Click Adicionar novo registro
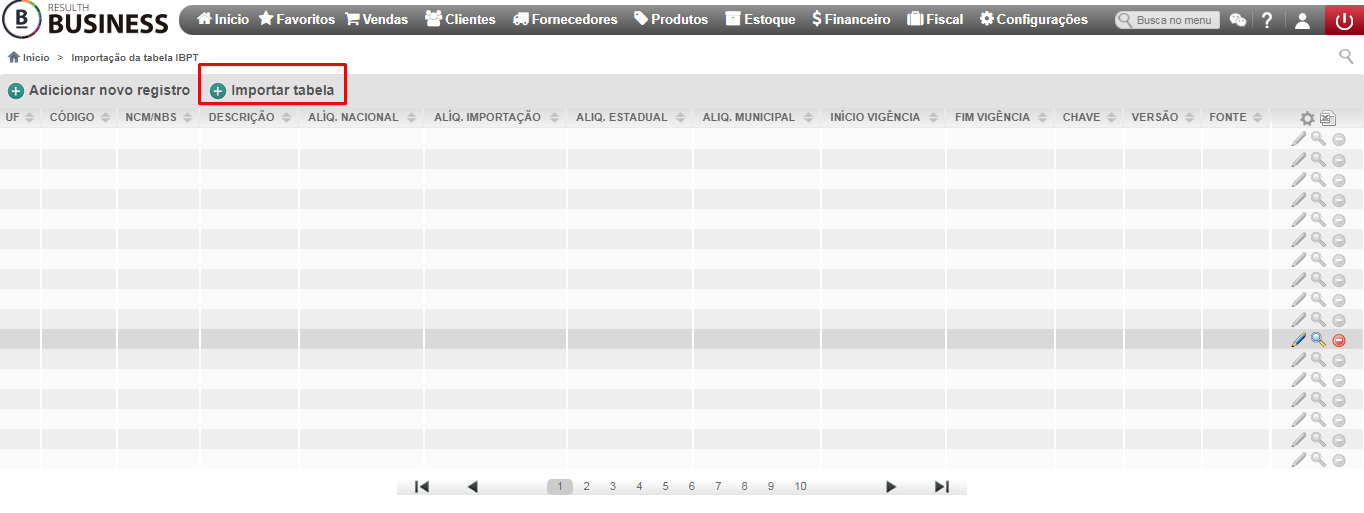This screenshot has height=513, width=1364. pyautogui.click(x=99, y=90)
